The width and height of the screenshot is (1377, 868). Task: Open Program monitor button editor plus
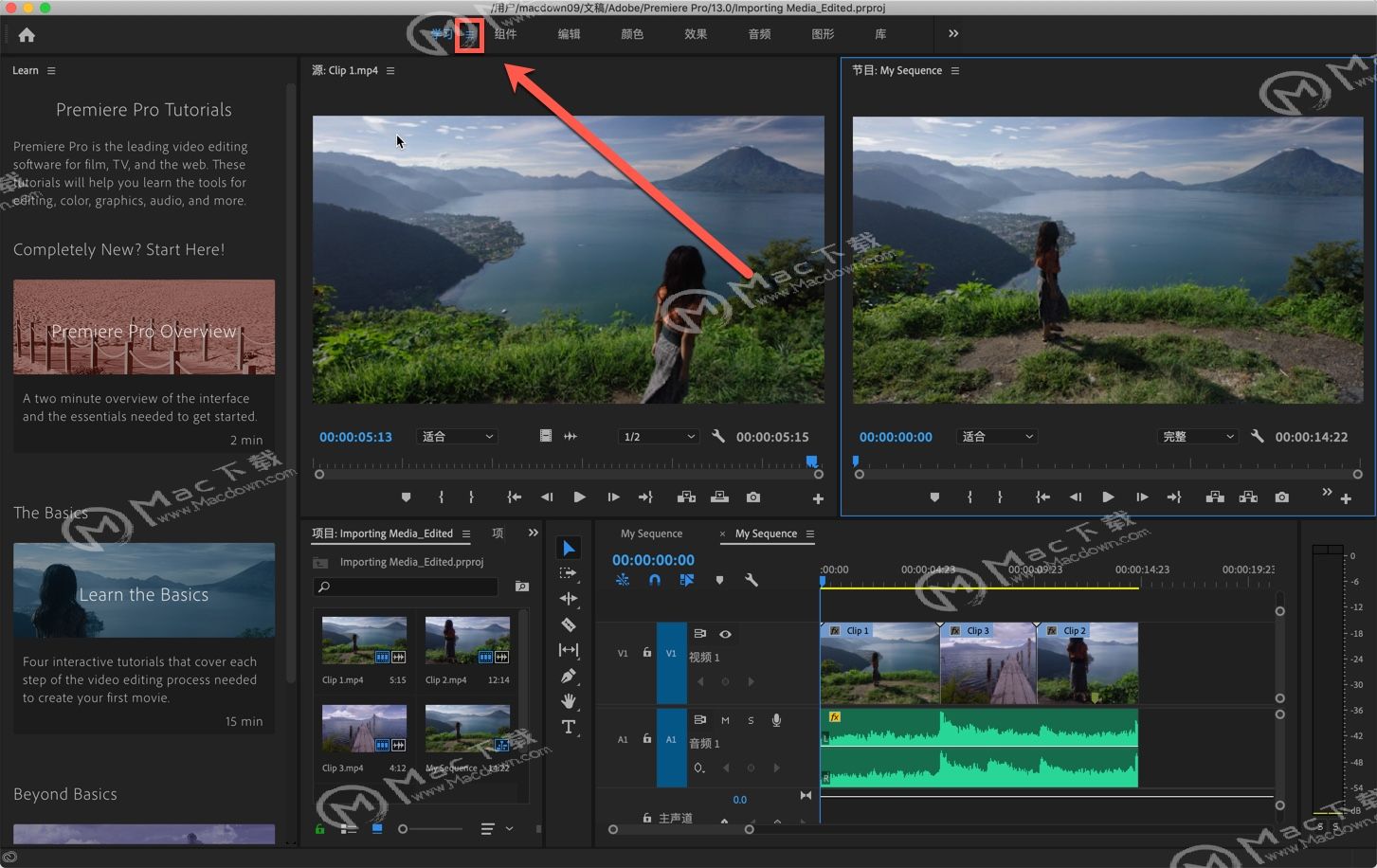coord(1346,498)
